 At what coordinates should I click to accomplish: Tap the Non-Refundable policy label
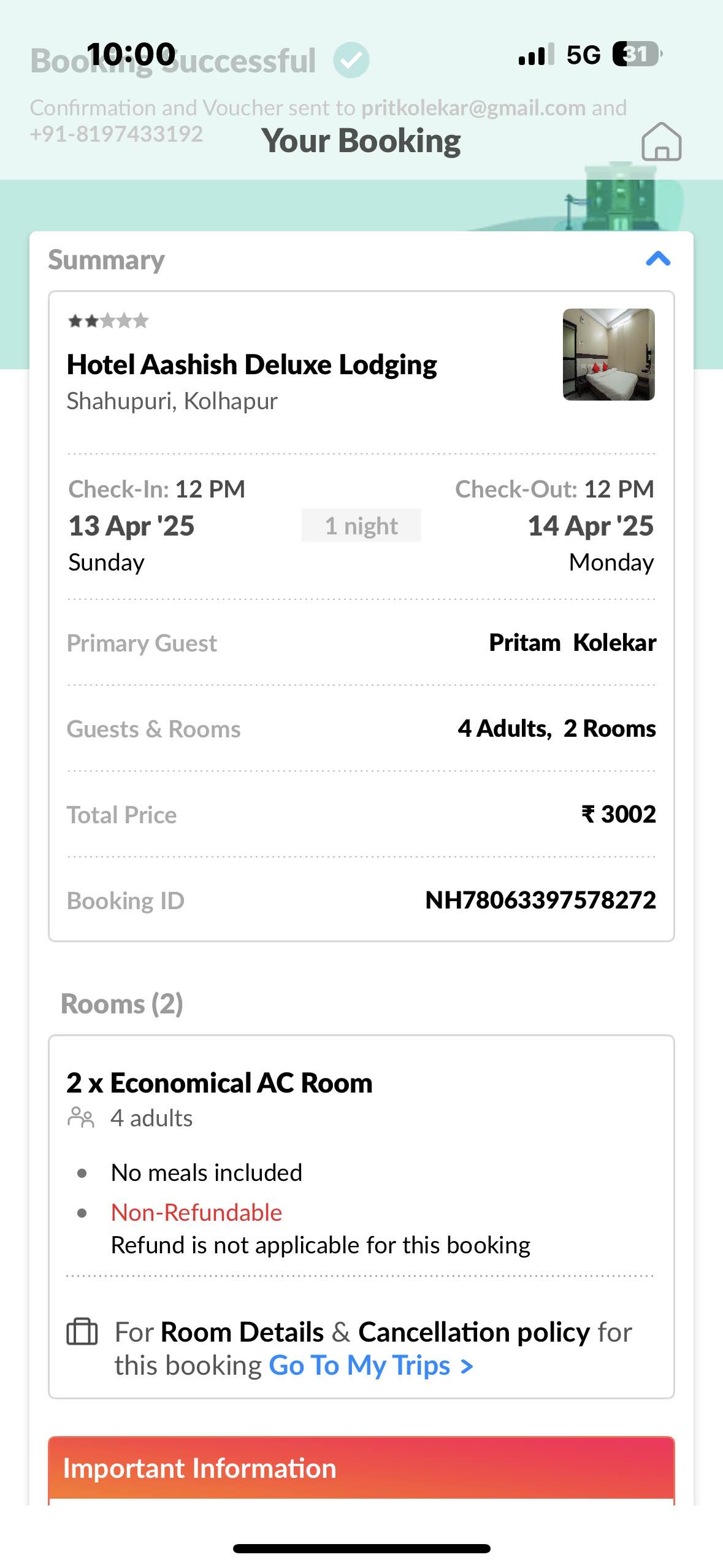coord(196,1212)
